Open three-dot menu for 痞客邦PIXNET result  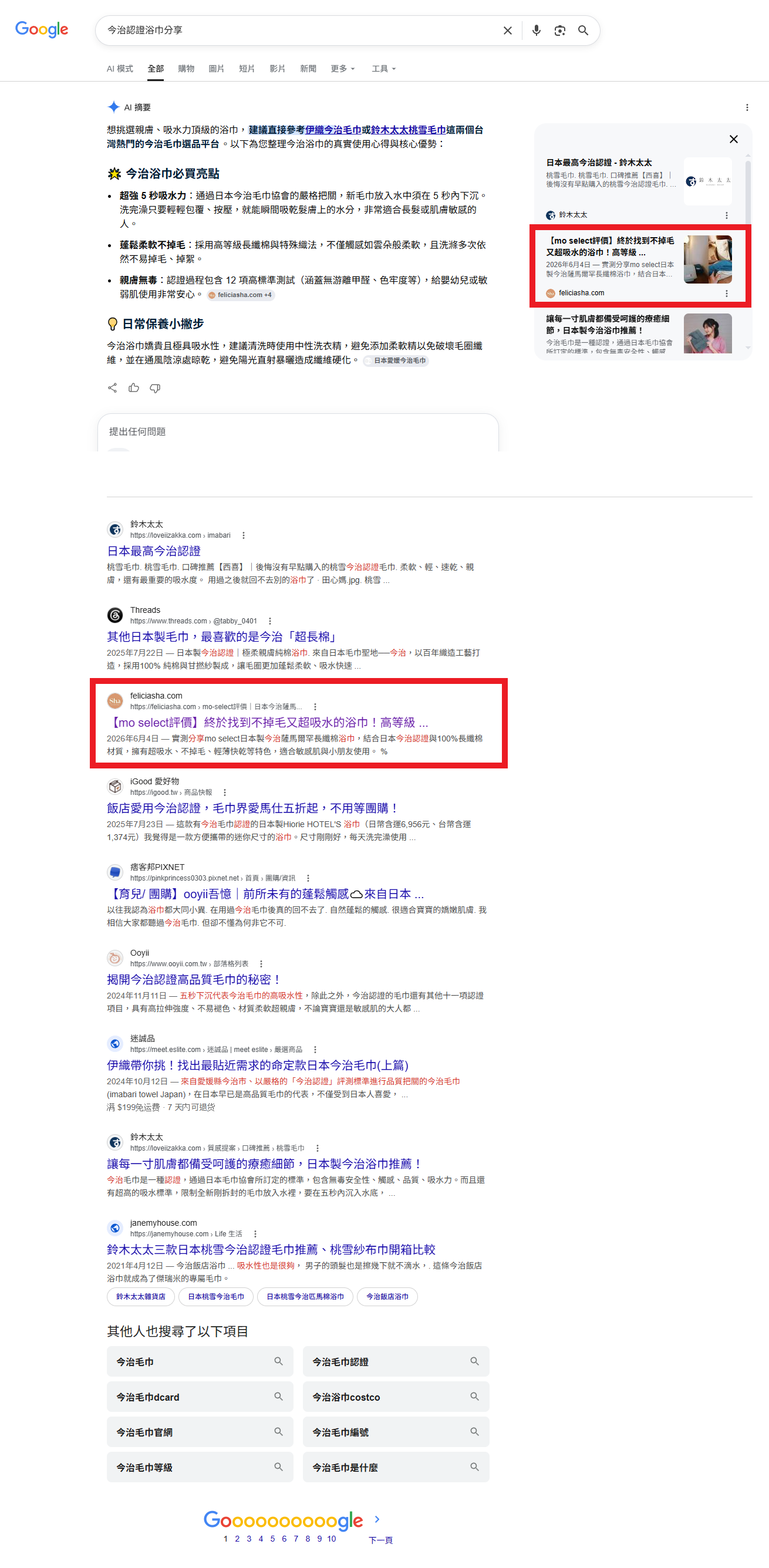click(x=308, y=878)
